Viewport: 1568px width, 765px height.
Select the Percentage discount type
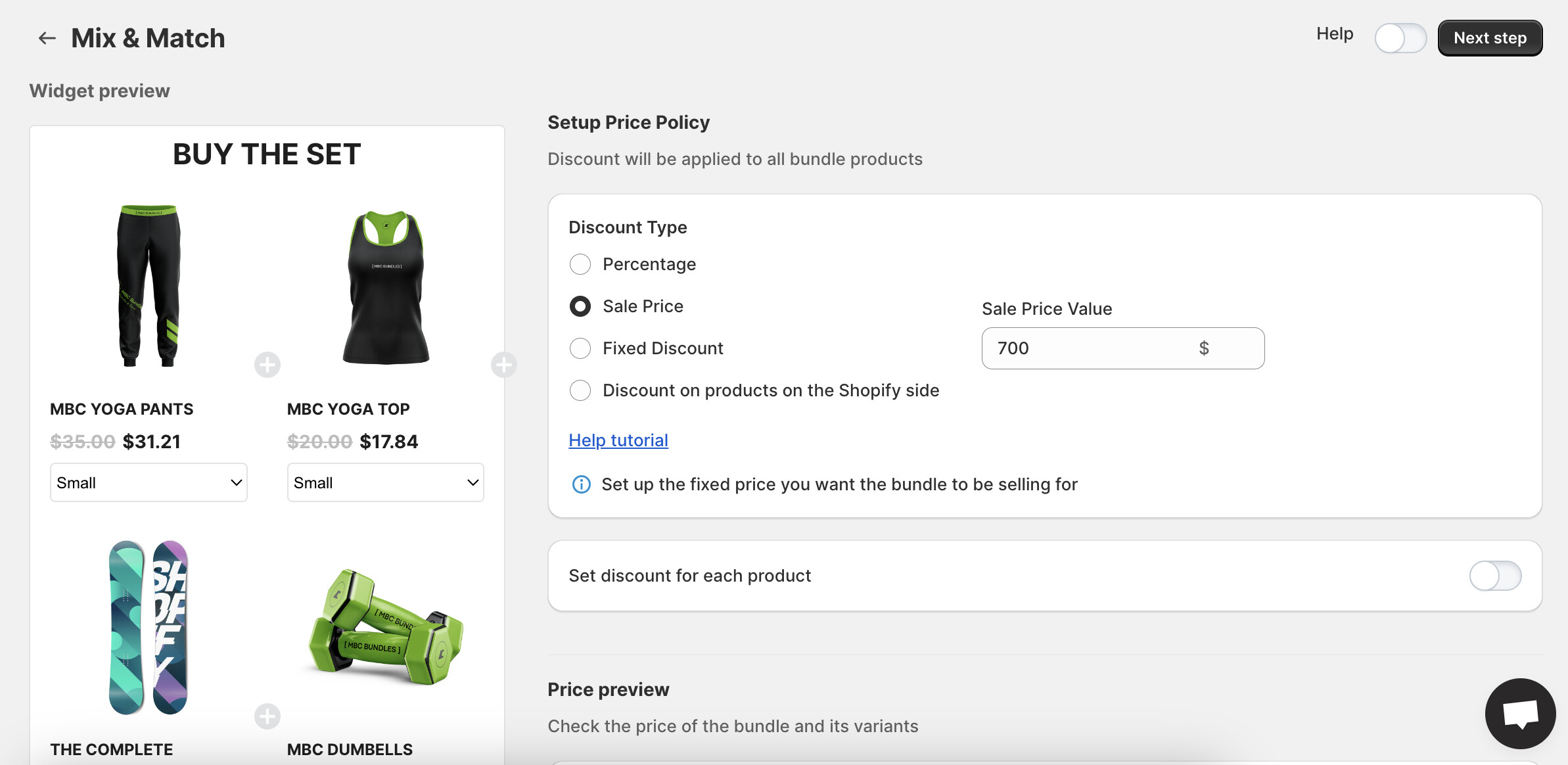tap(580, 264)
